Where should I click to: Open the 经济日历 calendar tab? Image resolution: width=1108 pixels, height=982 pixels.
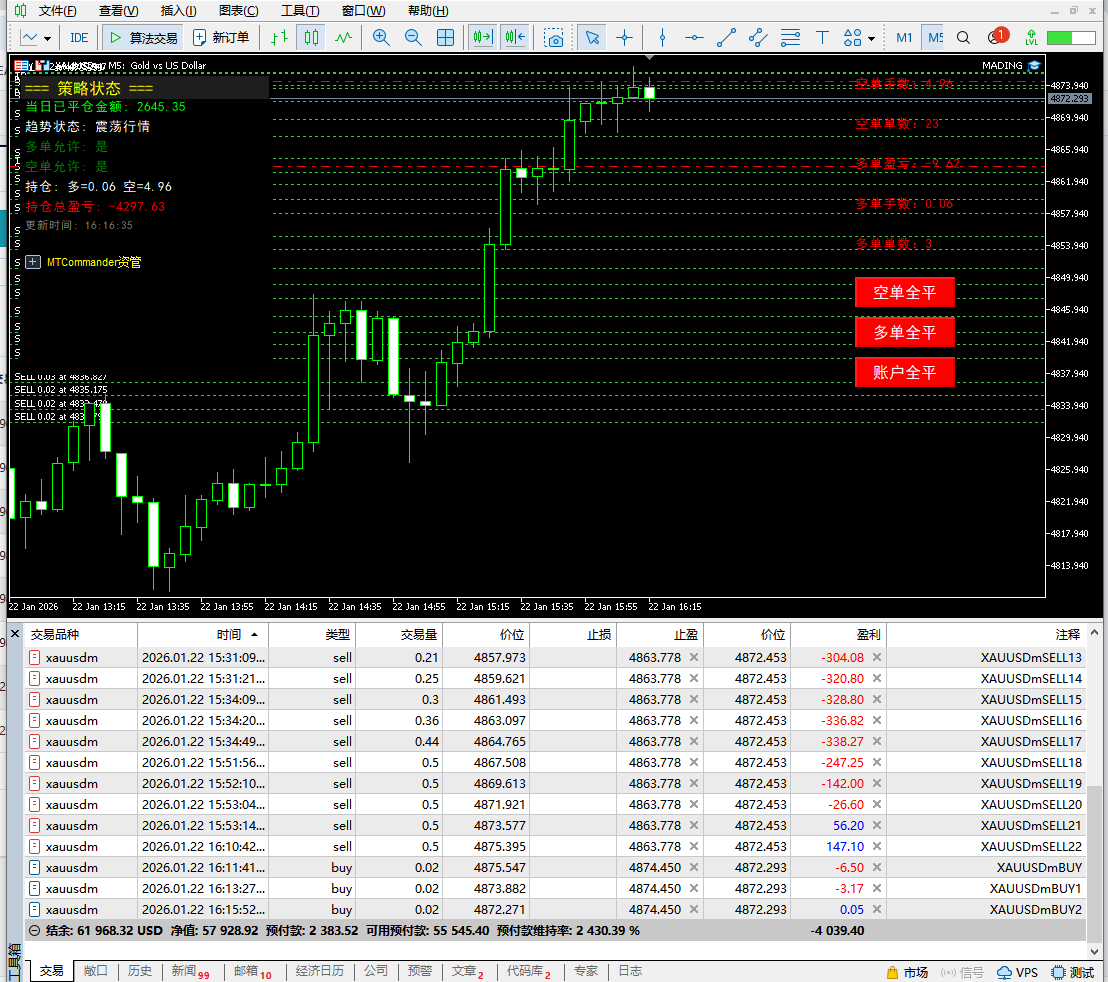(x=319, y=971)
